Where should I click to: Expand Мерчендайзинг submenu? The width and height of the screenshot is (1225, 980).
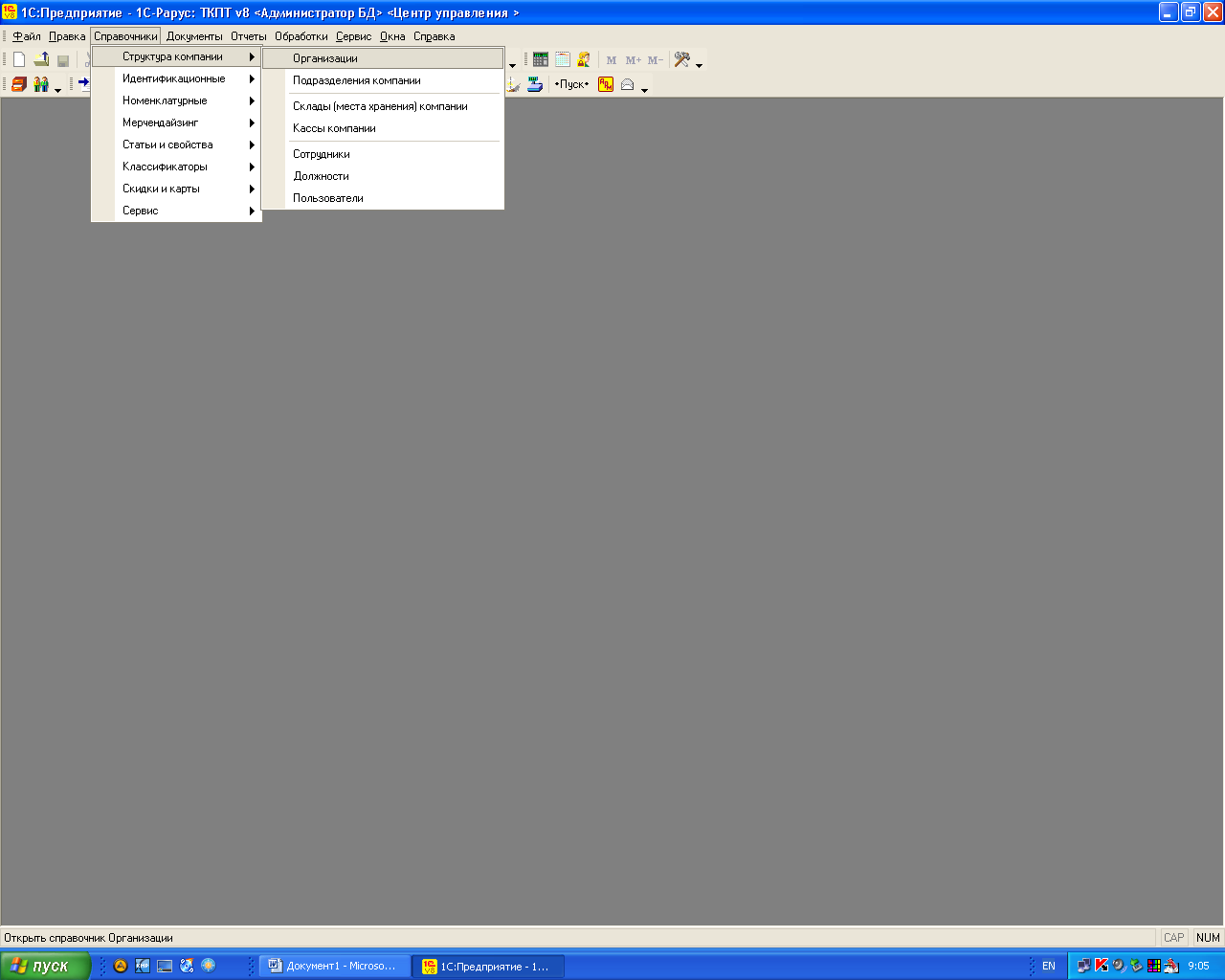[176, 122]
